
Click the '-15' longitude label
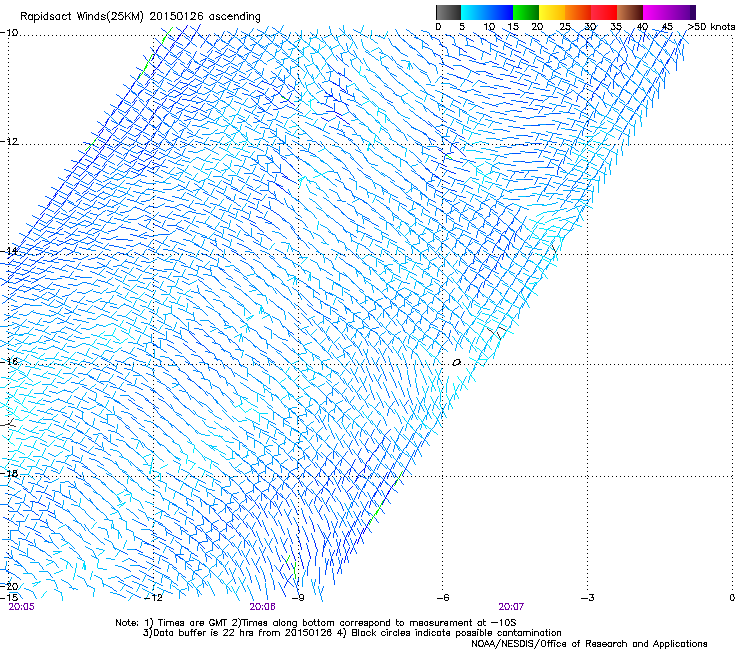(x=10, y=597)
